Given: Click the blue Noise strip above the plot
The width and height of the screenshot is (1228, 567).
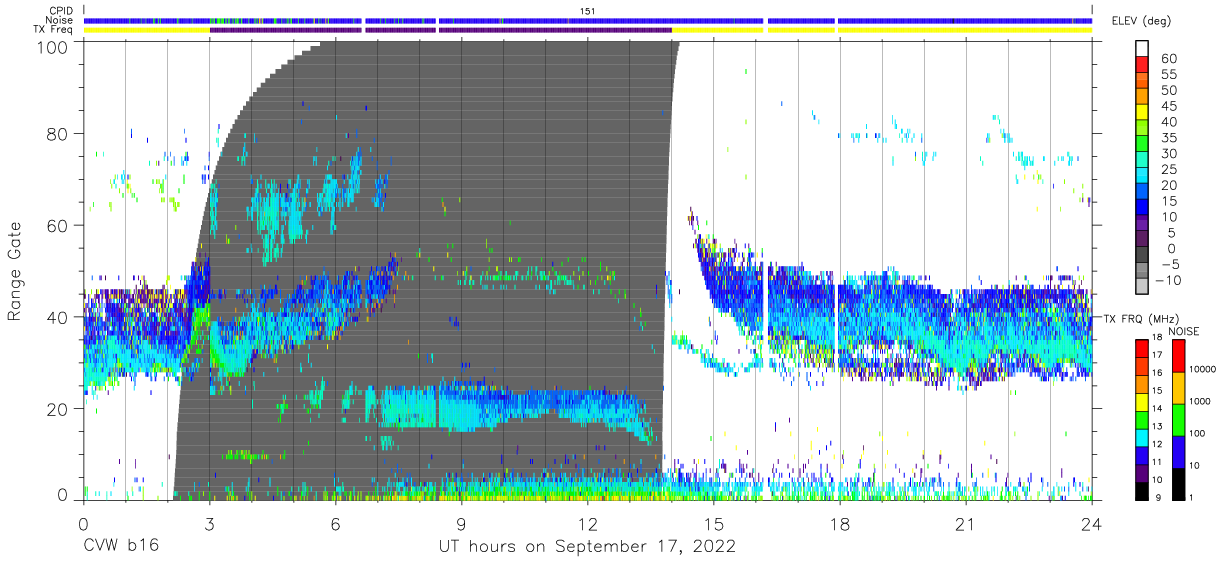Looking at the screenshot, I should (x=588, y=20).
